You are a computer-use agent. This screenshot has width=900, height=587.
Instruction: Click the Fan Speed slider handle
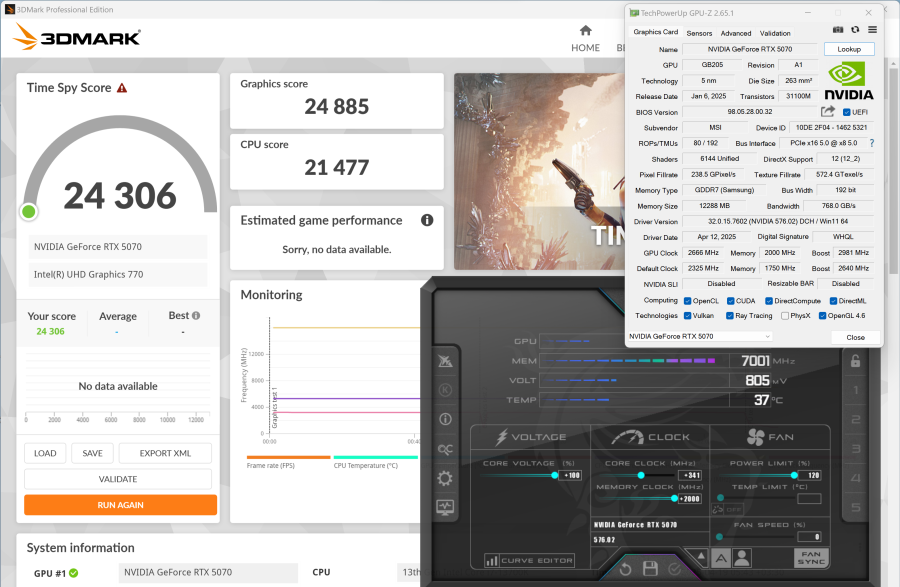click(x=719, y=537)
